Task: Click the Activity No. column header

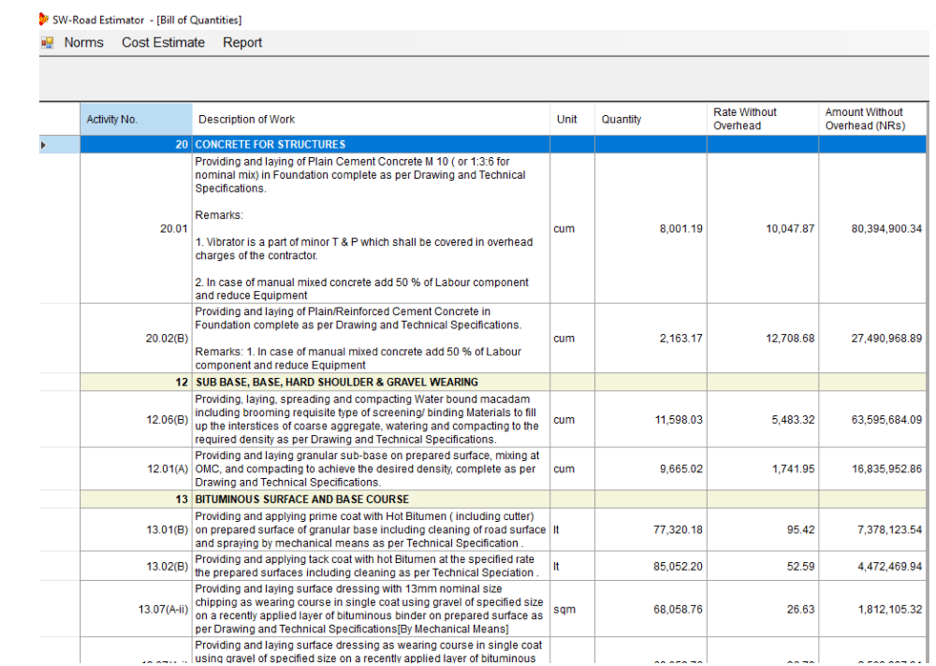Action: (112, 120)
